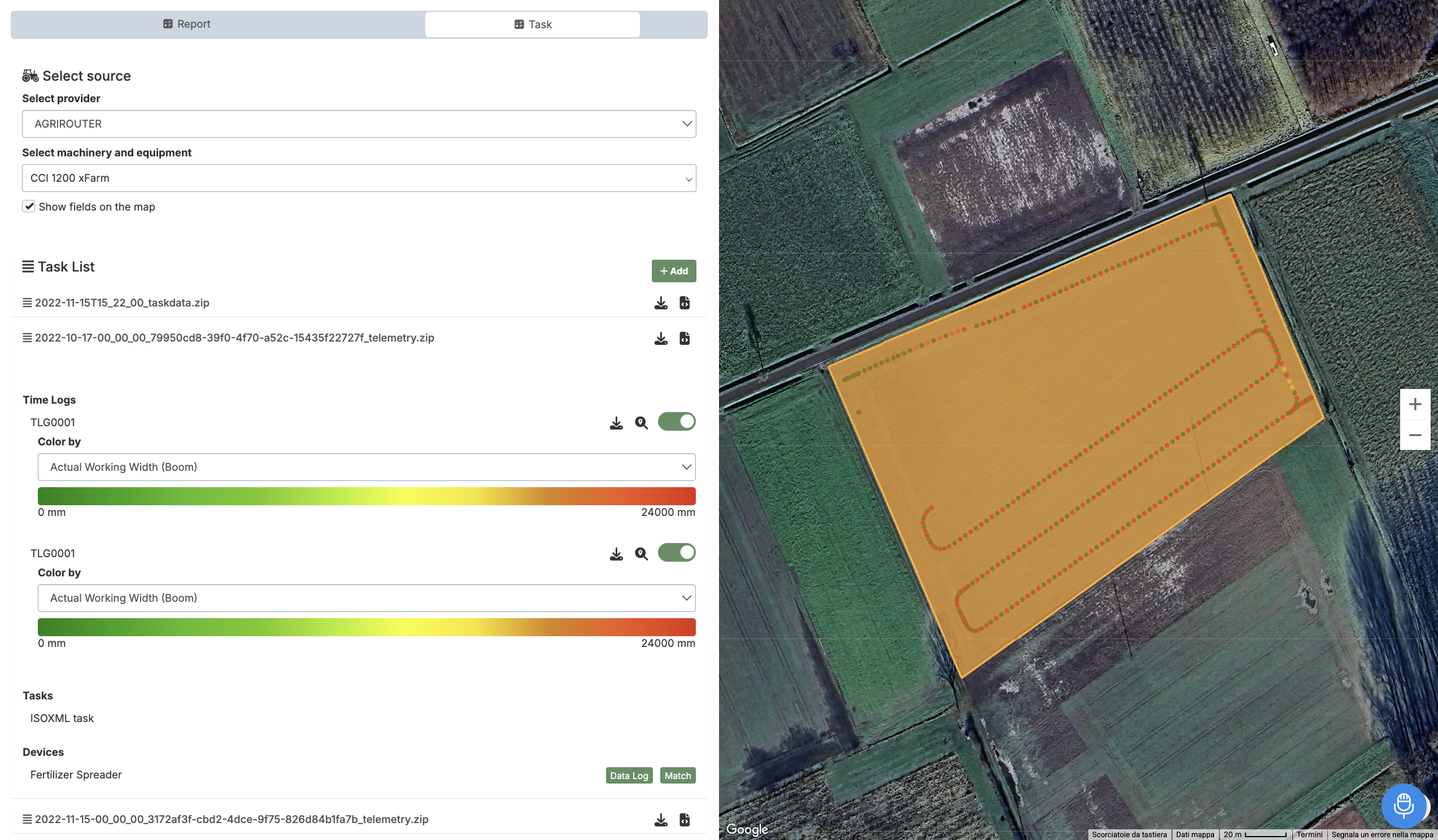The height and width of the screenshot is (840, 1438).
Task: Download the second TLG0001 time log
Action: point(616,554)
